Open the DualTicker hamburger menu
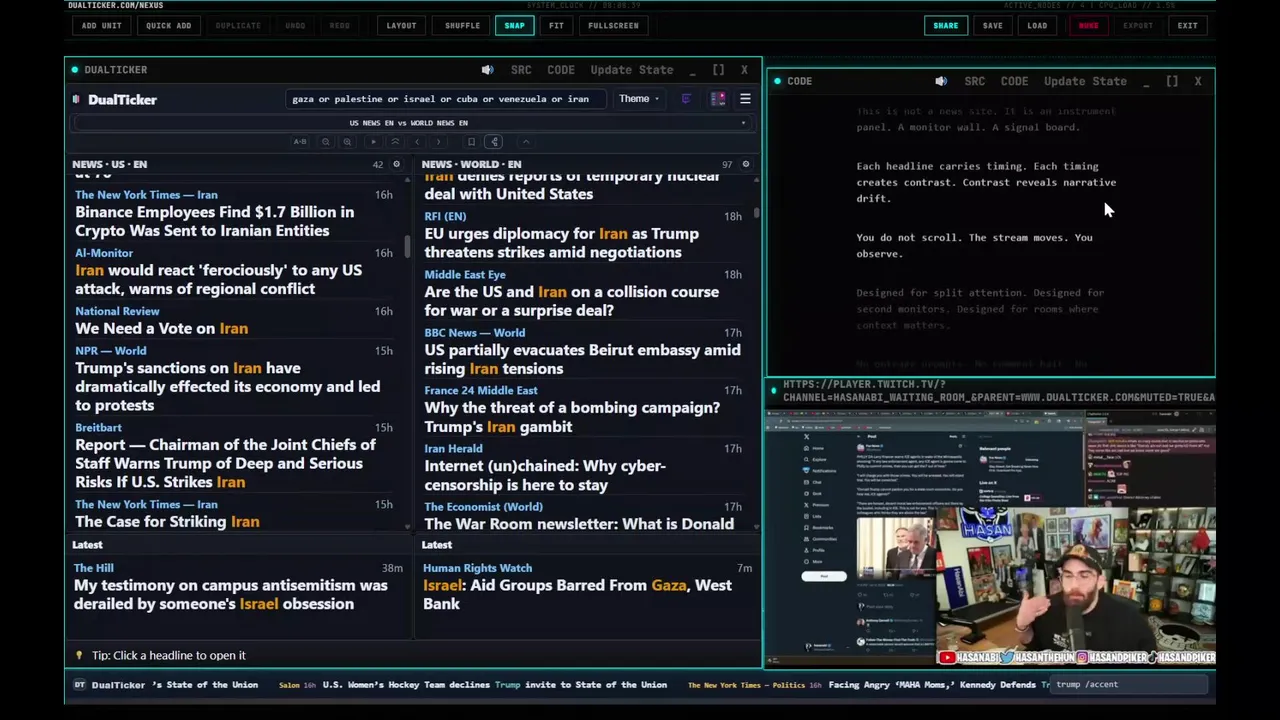This screenshot has height=720, width=1280. [x=745, y=99]
